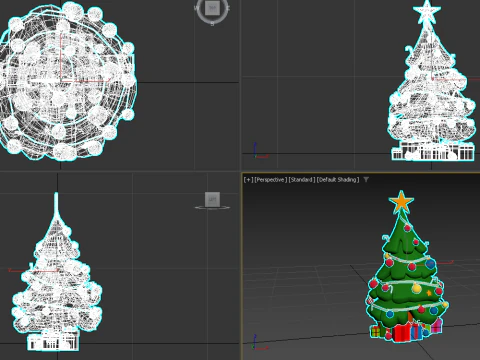
Task: Click the S compass letter on the ViewCube ring
Action: pos(212,24)
